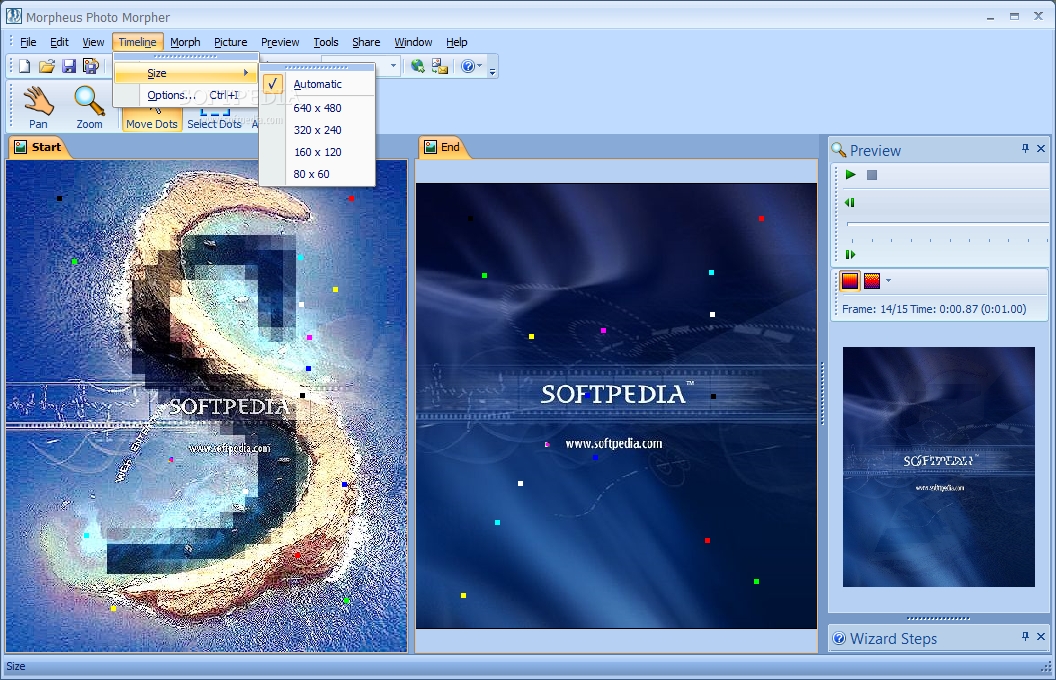Open the Window menu
Screen dimensions: 1056x680
414,42
